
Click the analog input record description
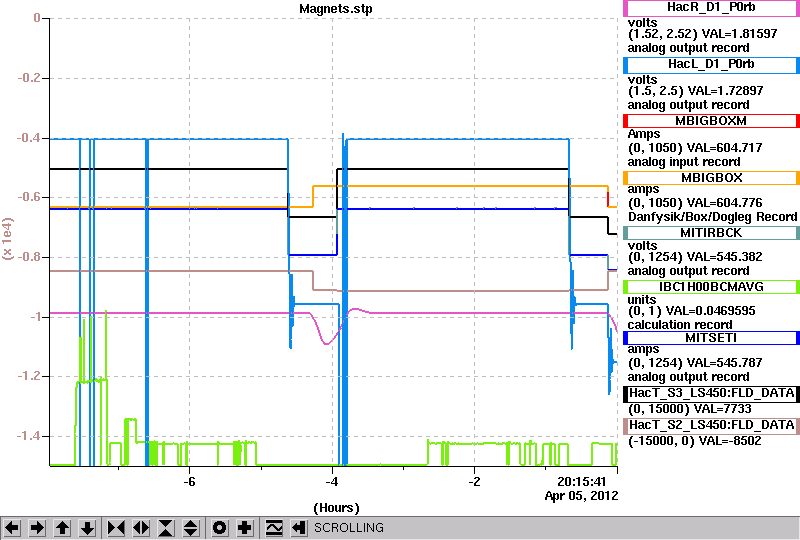pyautogui.click(x=684, y=162)
